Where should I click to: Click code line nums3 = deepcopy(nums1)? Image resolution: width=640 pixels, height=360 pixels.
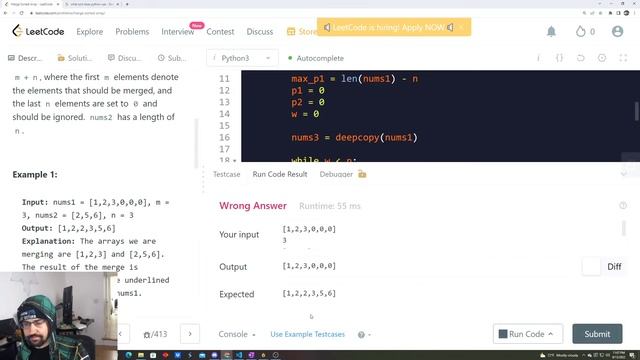point(354,138)
